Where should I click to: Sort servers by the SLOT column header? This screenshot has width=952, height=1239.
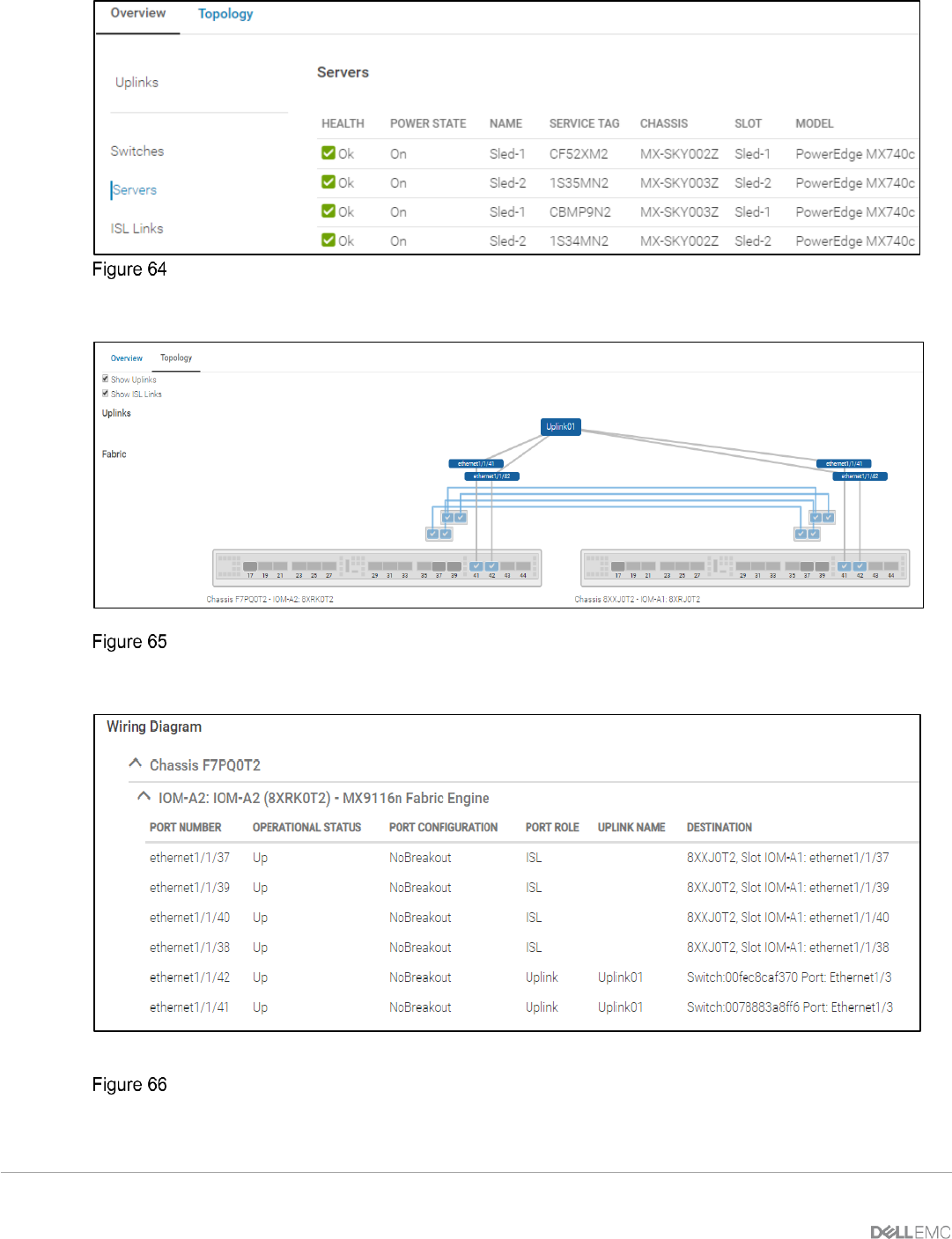[748, 123]
